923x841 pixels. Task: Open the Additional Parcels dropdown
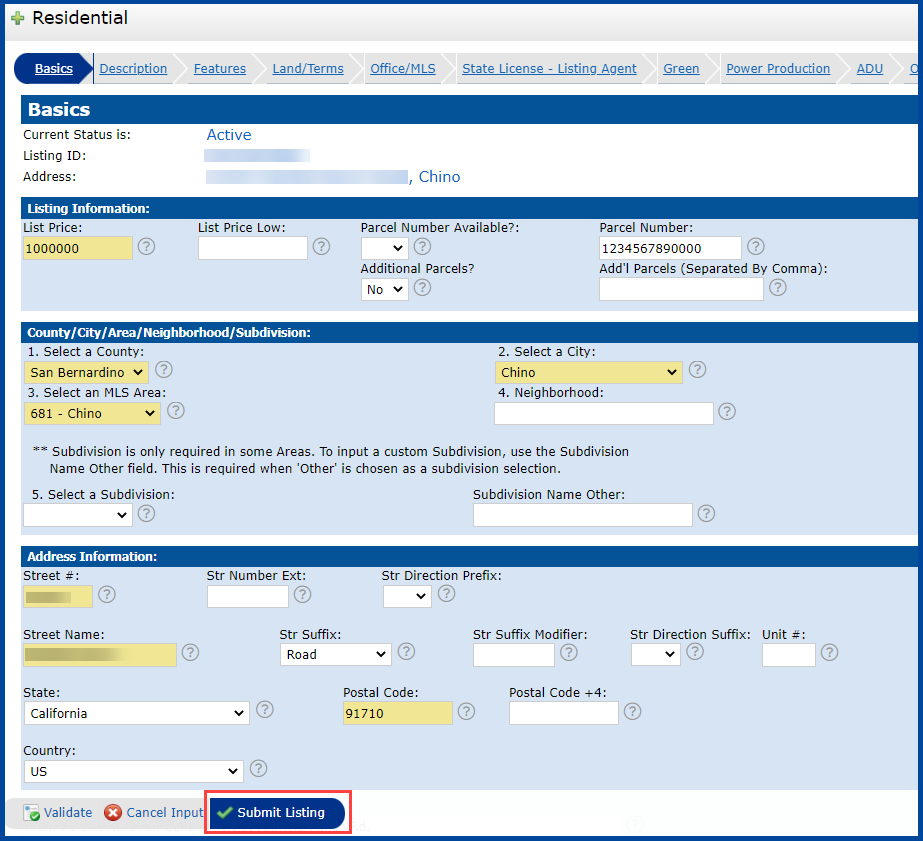point(385,289)
